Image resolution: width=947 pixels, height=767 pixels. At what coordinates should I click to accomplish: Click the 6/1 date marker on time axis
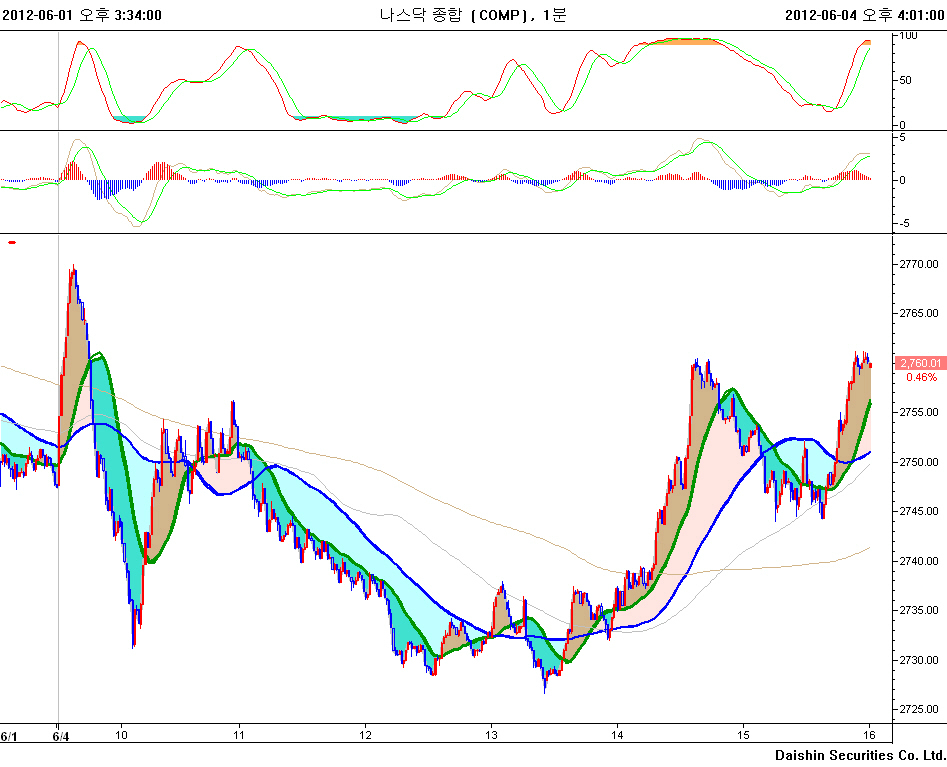(x=9, y=736)
